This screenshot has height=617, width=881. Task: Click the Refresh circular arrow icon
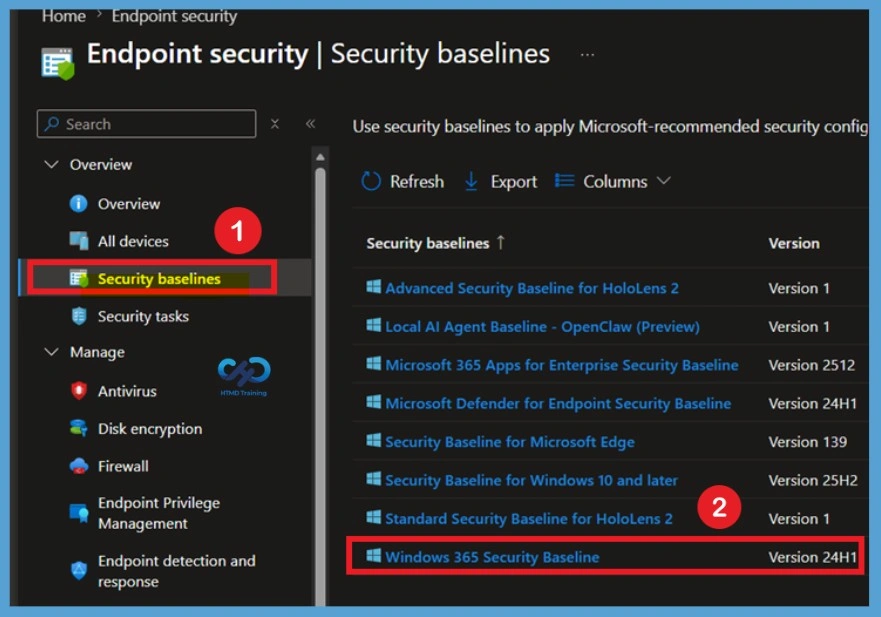(x=371, y=182)
